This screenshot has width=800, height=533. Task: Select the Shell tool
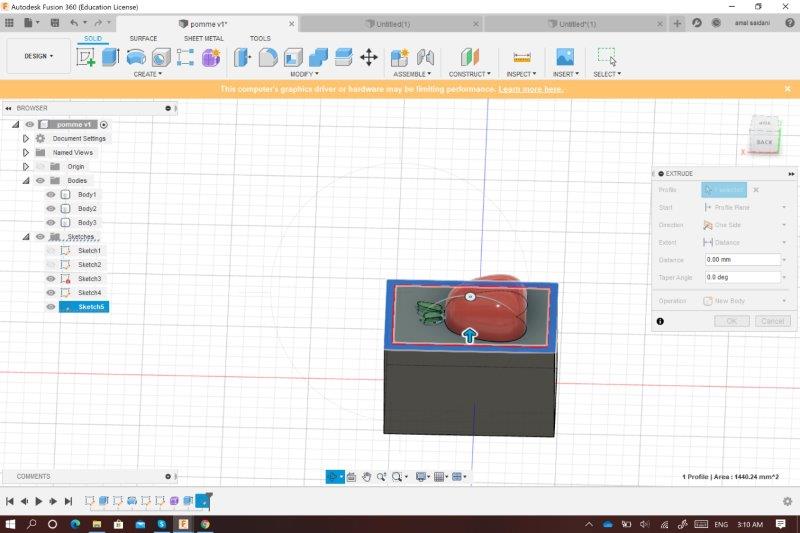coord(293,57)
